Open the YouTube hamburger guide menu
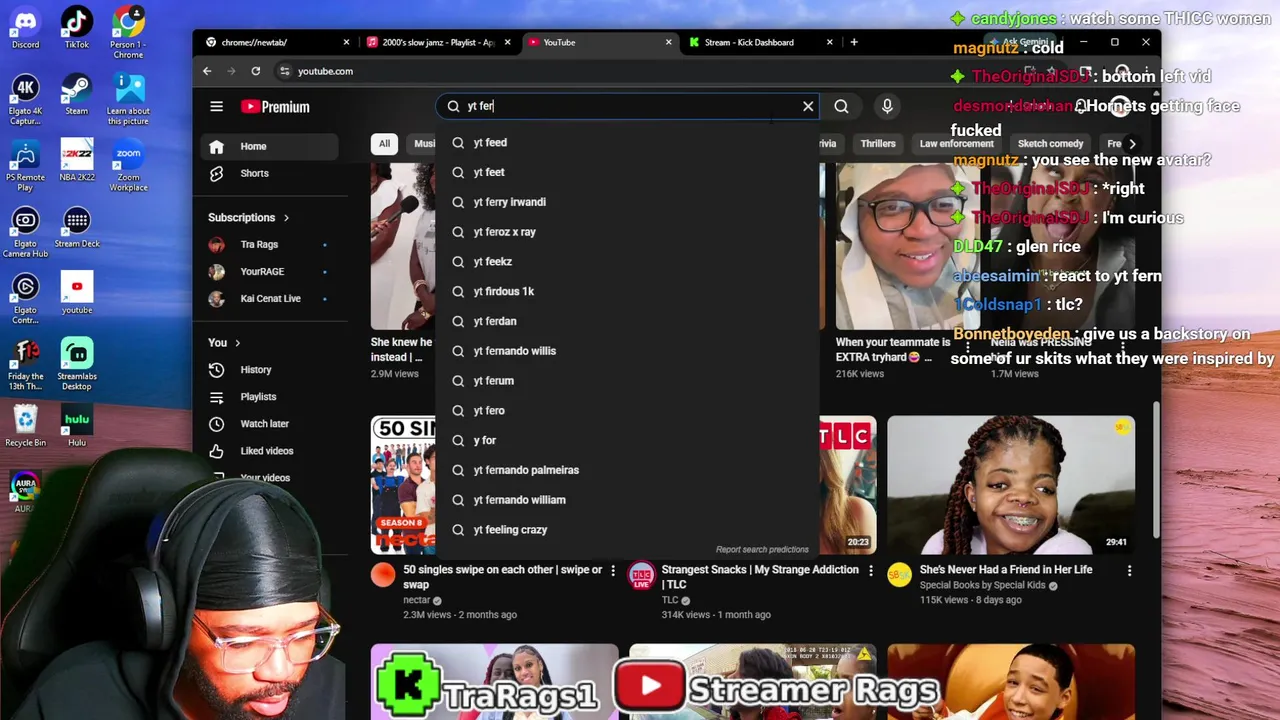The width and height of the screenshot is (1280, 720). [216, 106]
